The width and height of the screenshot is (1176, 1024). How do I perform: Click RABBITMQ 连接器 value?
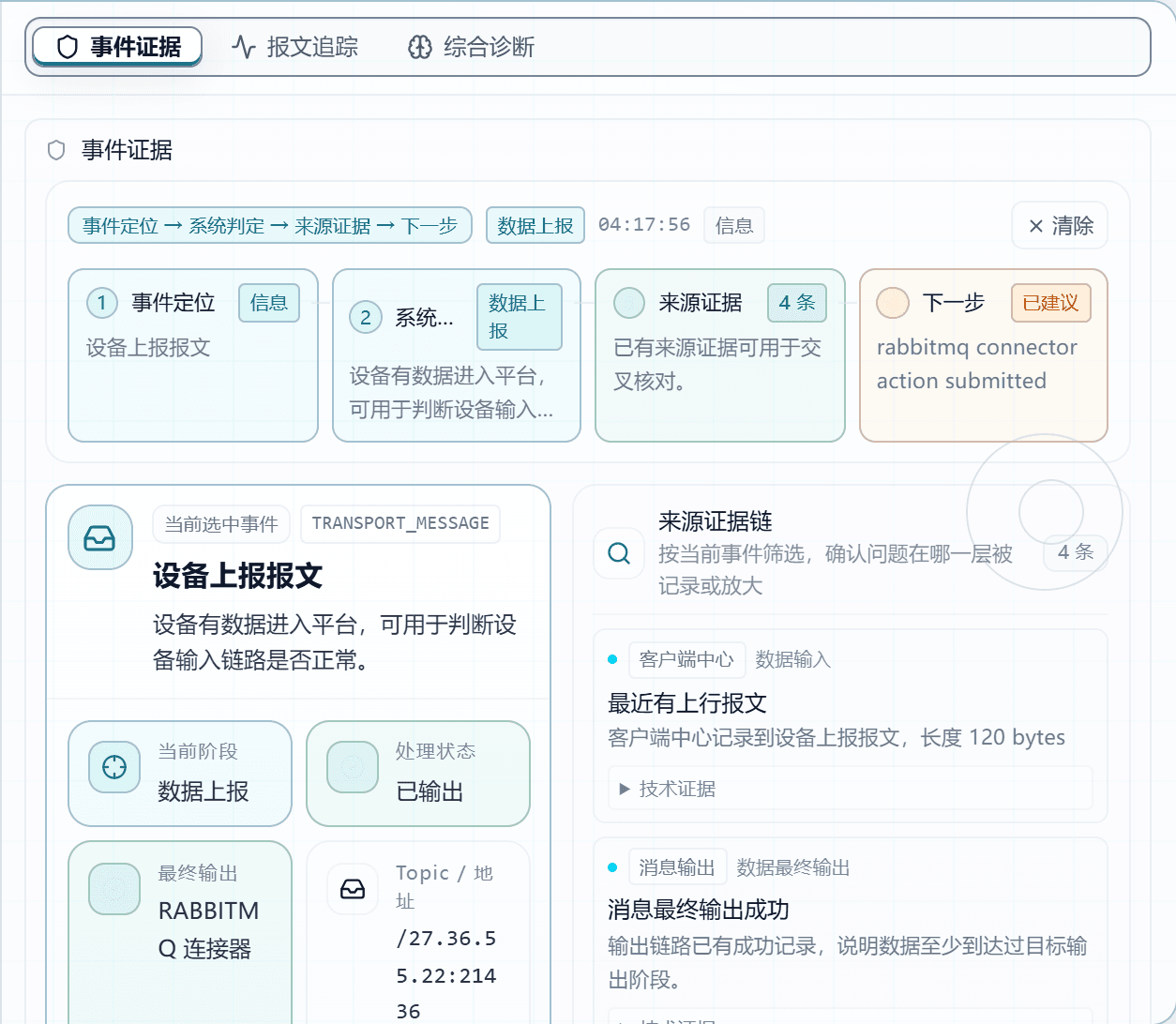point(208,929)
